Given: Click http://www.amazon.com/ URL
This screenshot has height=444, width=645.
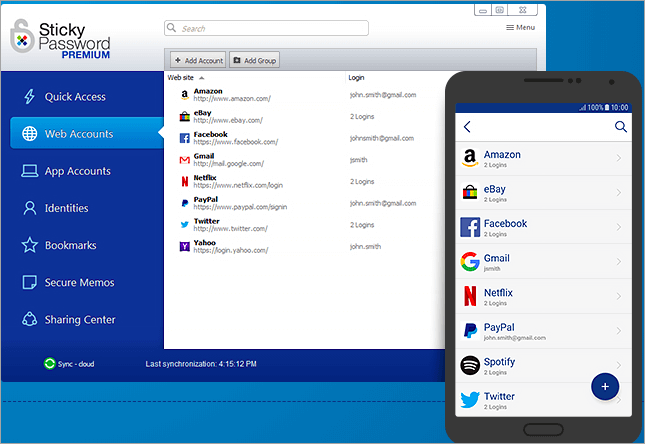Looking at the screenshot, I should point(232,99).
